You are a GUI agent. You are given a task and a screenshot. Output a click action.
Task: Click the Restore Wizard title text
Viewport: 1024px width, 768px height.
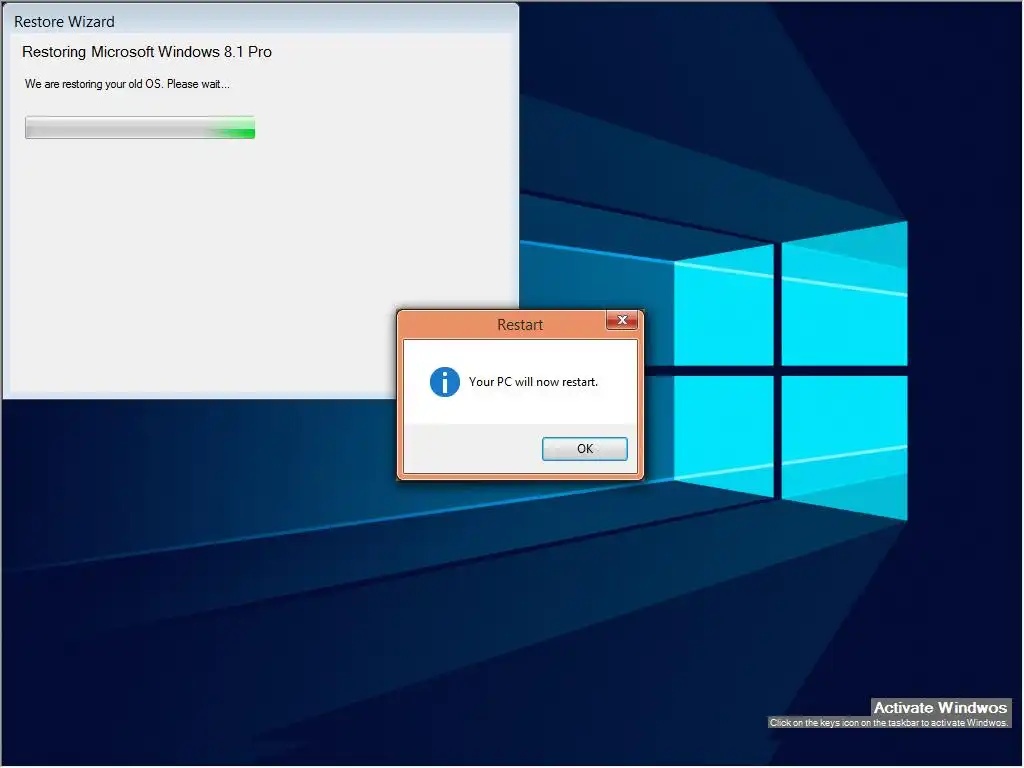(64, 22)
